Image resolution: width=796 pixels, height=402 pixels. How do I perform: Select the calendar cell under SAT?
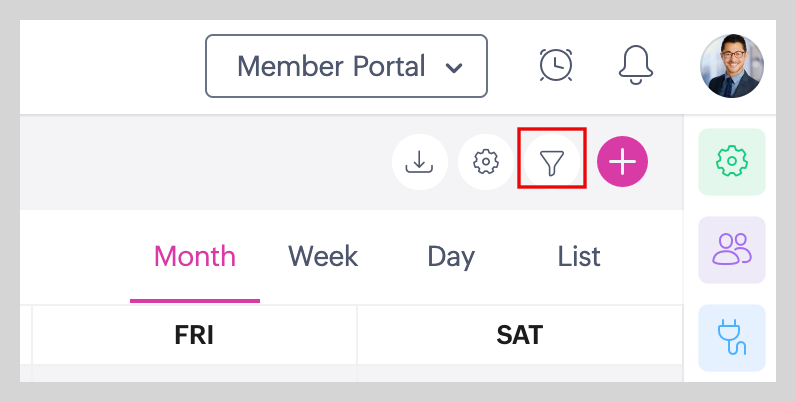click(x=519, y=373)
